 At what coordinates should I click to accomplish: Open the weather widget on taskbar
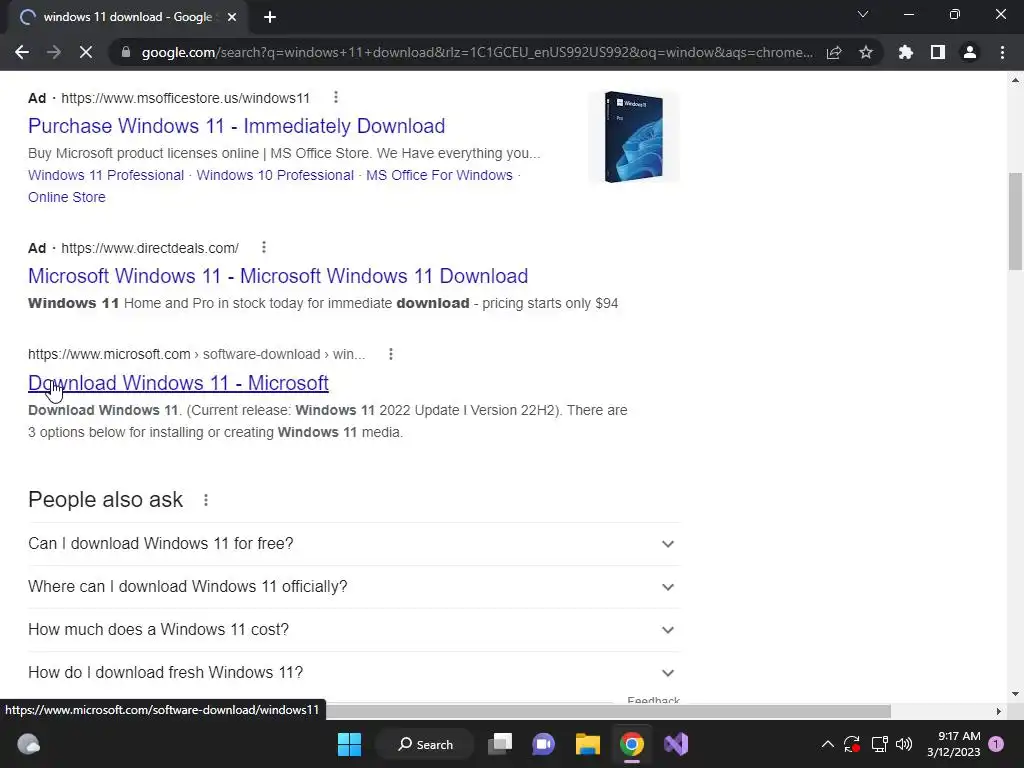click(29, 744)
